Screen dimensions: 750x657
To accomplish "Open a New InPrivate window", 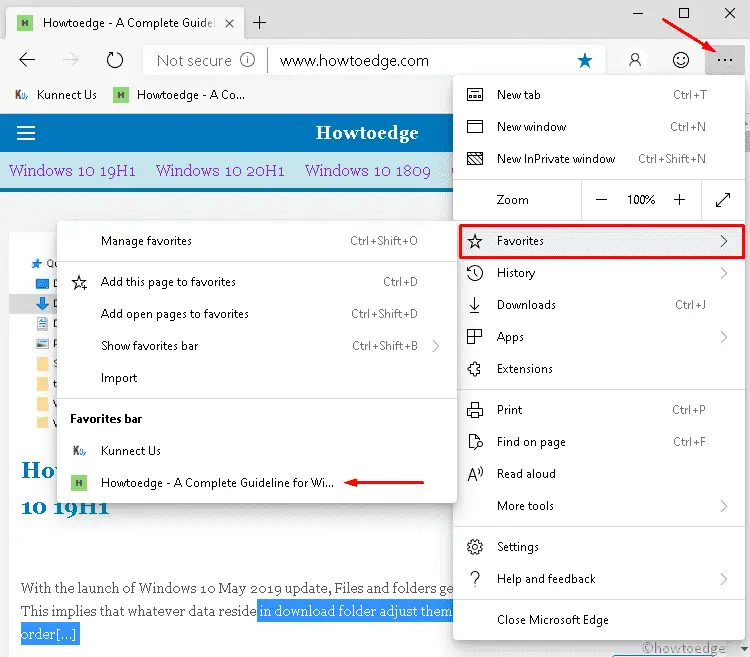I will 598,159.
